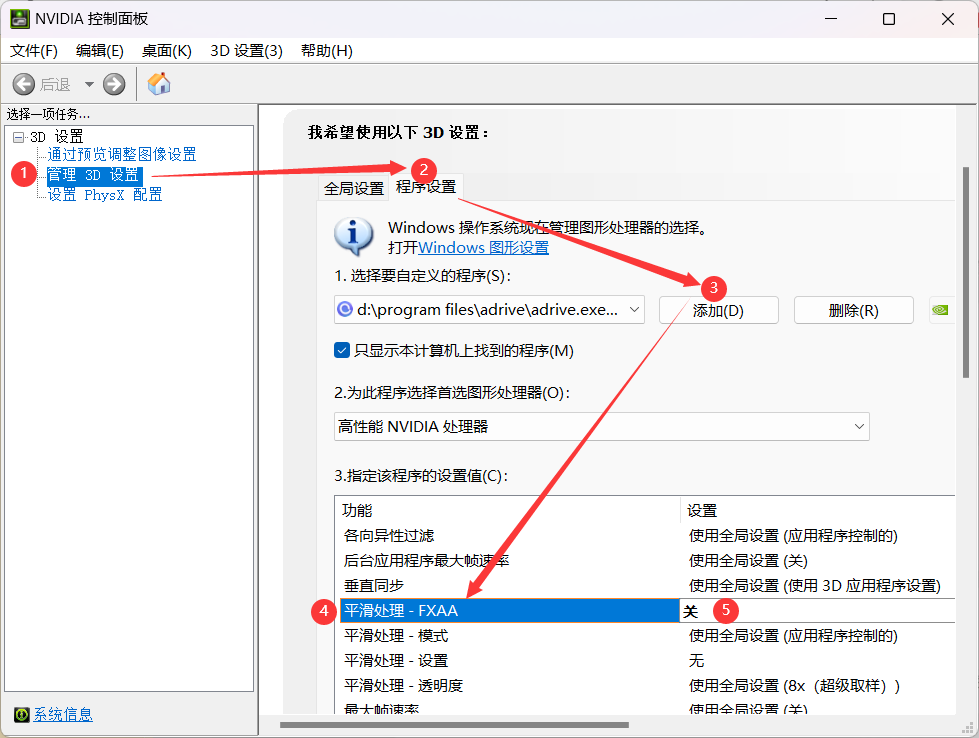The width and height of the screenshot is (979, 738).
Task: Click the 使用全局设置 (关) value for 后台应用程序最大帧速率
Action: (748, 561)
